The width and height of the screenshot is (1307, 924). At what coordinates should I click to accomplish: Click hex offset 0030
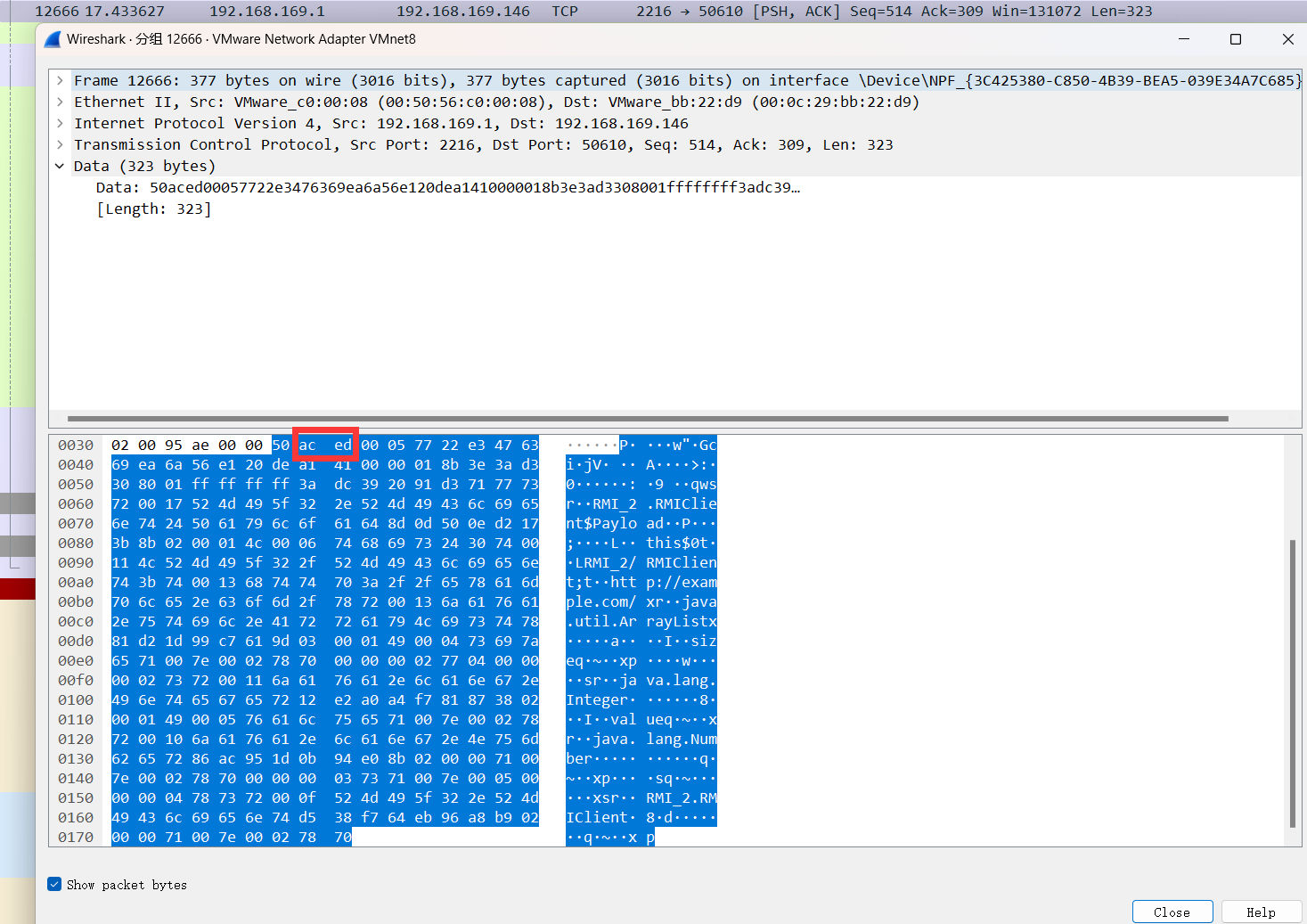pos(76,445)
